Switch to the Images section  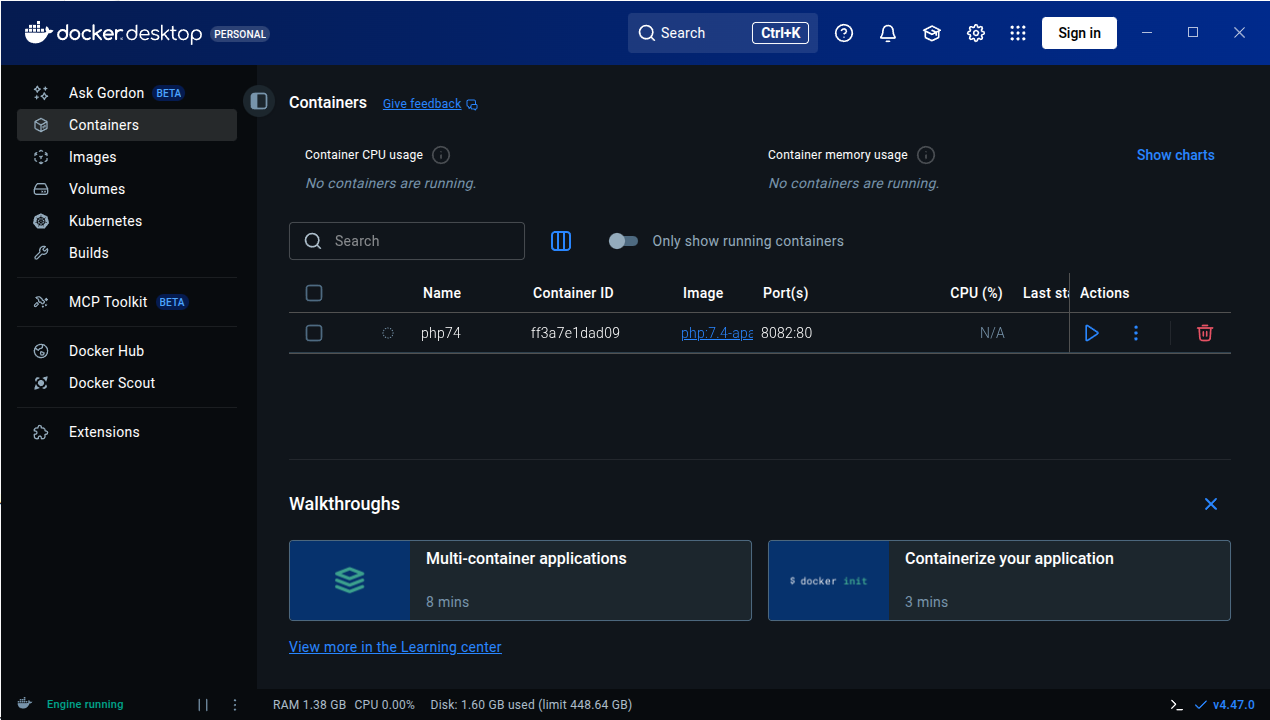92,157
